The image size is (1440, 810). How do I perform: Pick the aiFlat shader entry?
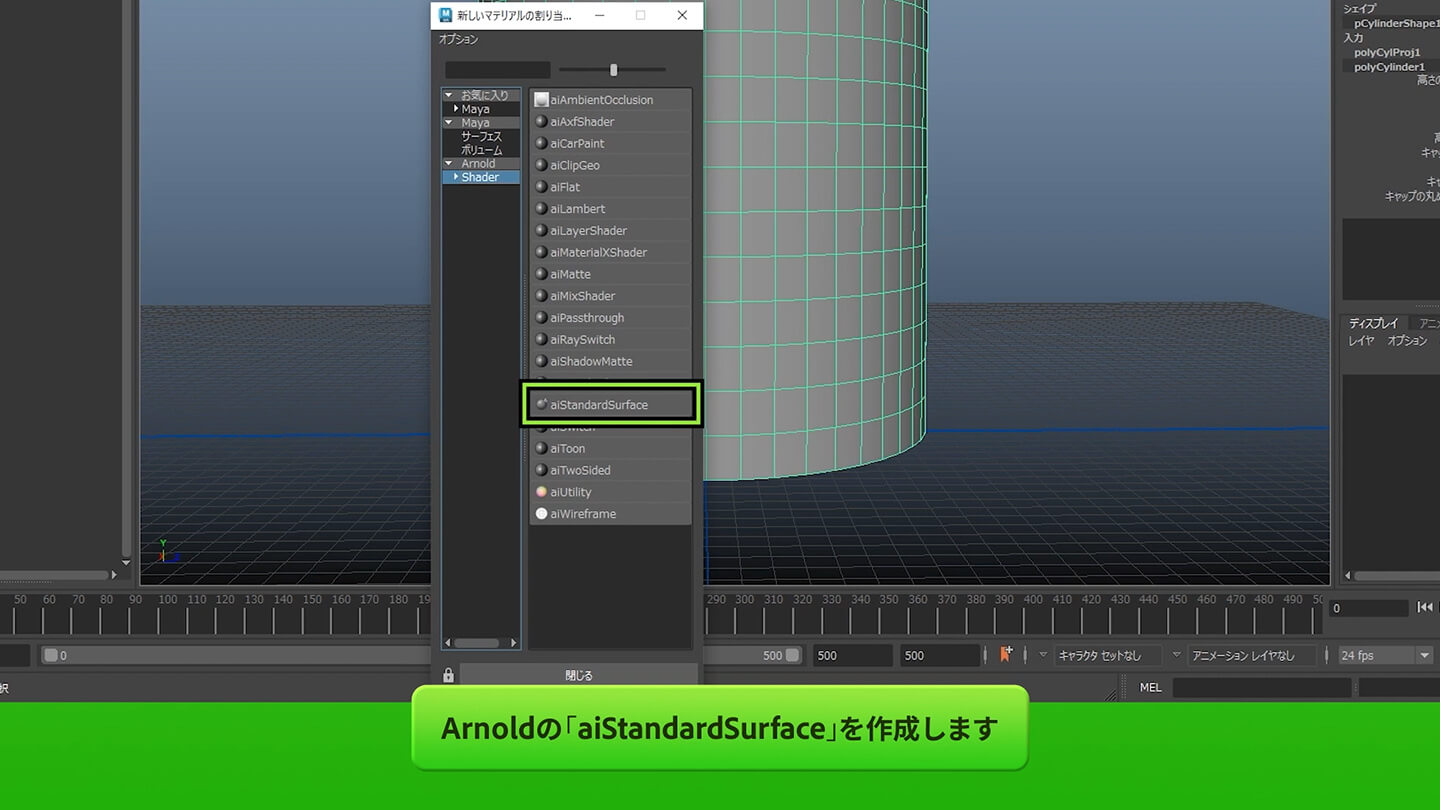[x=611, y=187]
